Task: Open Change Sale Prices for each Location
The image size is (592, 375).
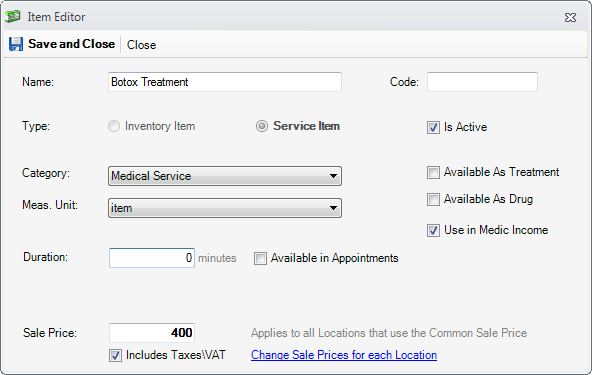Action: point(344,355)
